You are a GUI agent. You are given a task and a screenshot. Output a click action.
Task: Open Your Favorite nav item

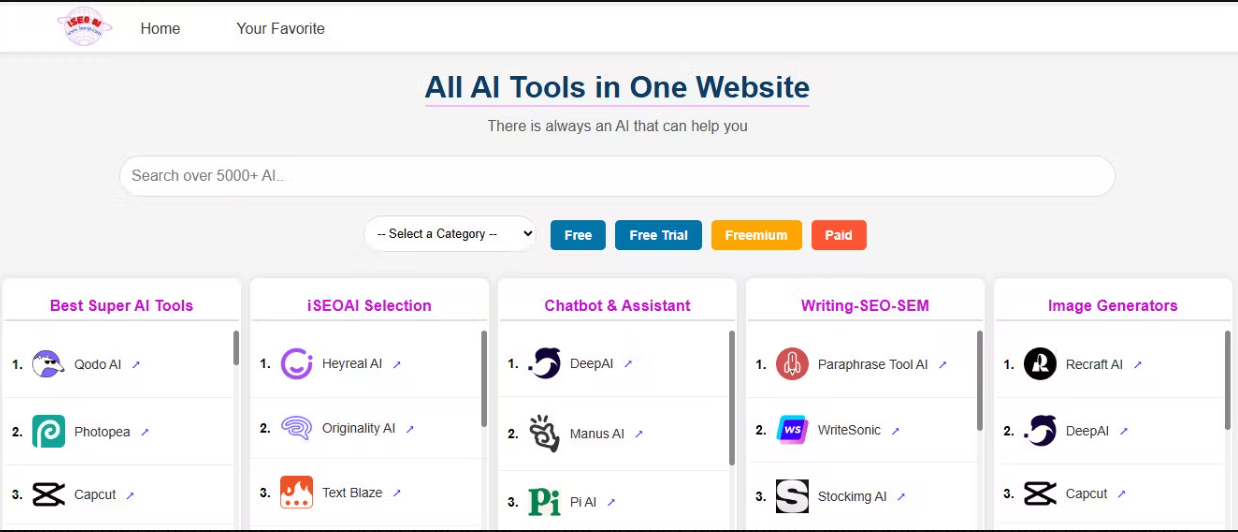point(280,28)
